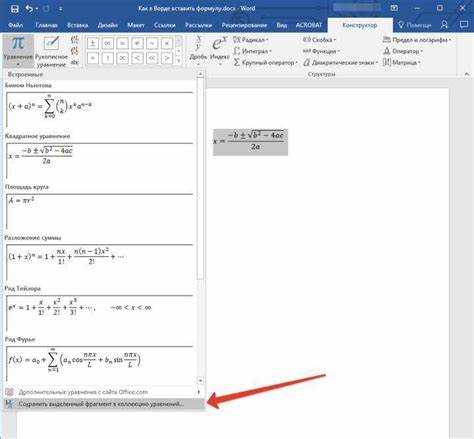Image resolution: width=474 pixels, height=439 pixels.
Task: Click the equation gallery scrollbar up arrow
Action: 200,74
